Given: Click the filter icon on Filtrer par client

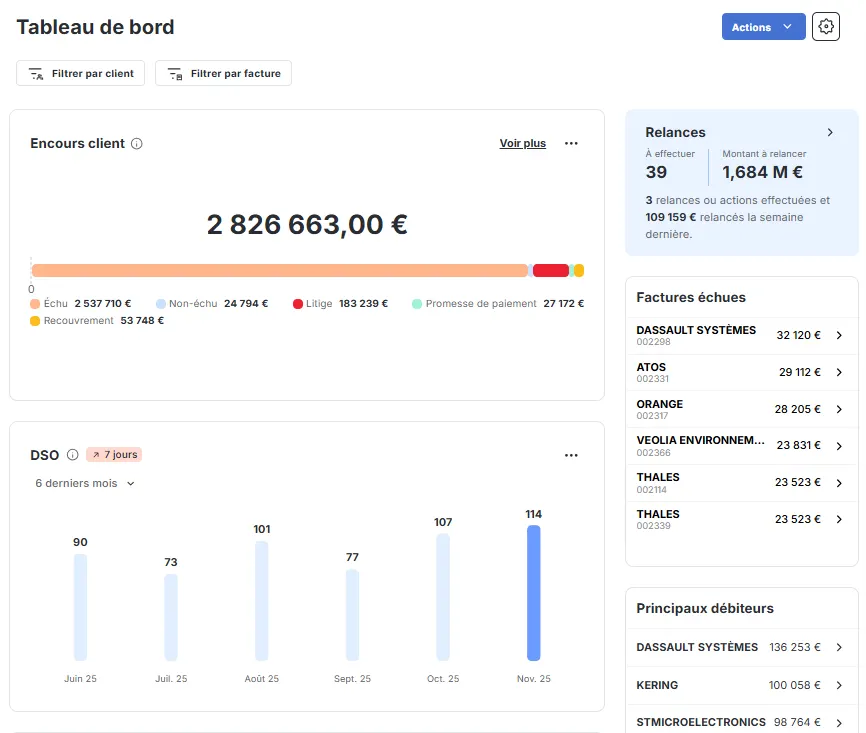Looking at the screenshot, I should click(35, 73).
